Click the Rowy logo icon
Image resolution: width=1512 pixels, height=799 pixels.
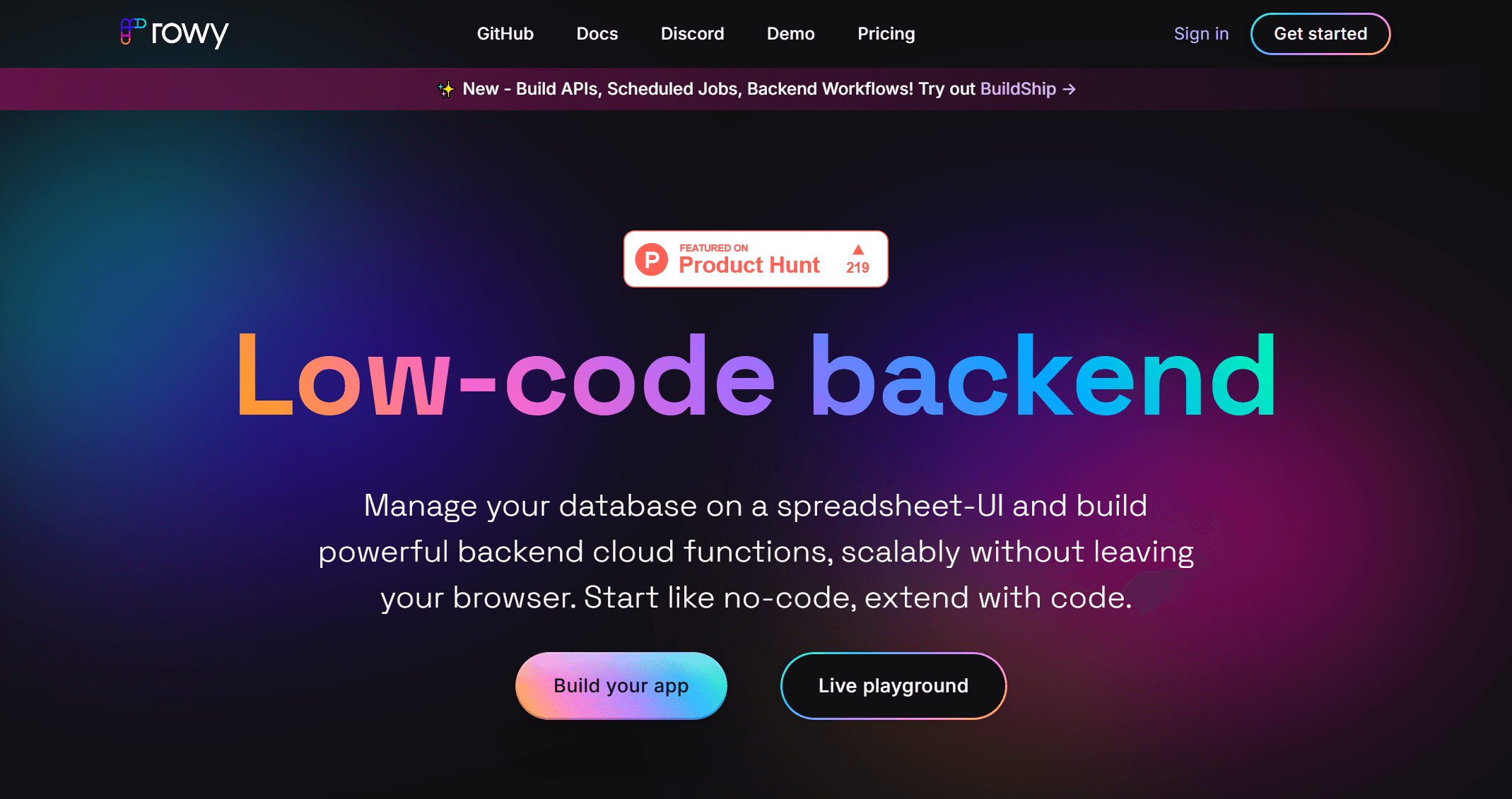(x=133, y=31)
